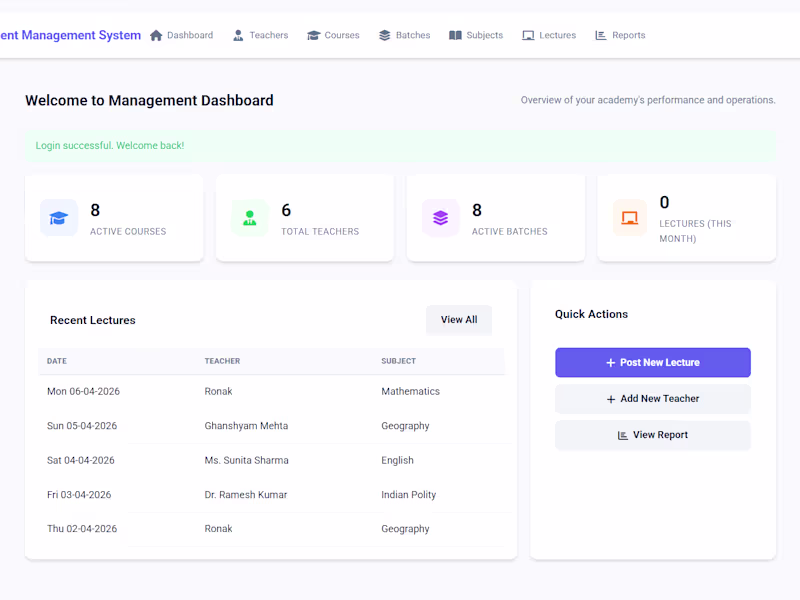Click the Batches layers icon in navbar
This screenshot has height=600, width=800.
pyautogui.click(x=385, y=35)
